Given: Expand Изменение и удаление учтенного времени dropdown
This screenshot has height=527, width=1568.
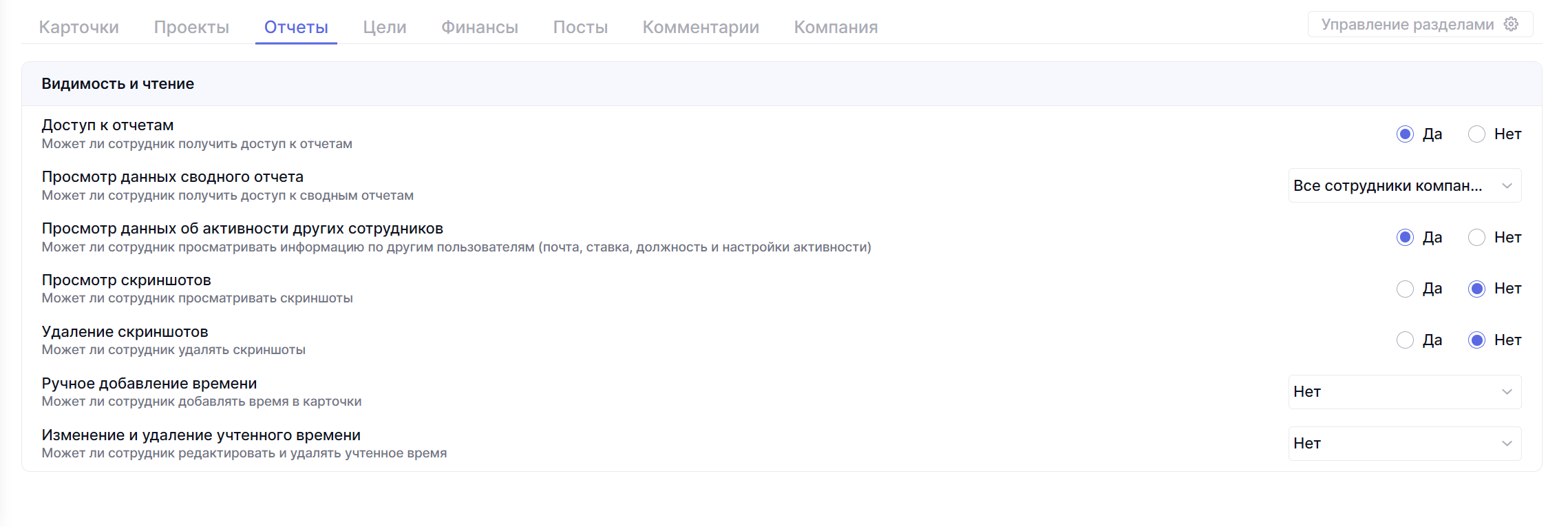Looking at the screenshot, I should pos(1404,444).
